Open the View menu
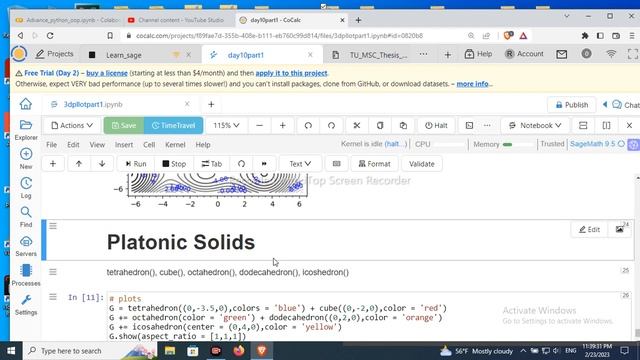Image resolution: width=640 pixels, height=360 pixels. coord(97,144)
